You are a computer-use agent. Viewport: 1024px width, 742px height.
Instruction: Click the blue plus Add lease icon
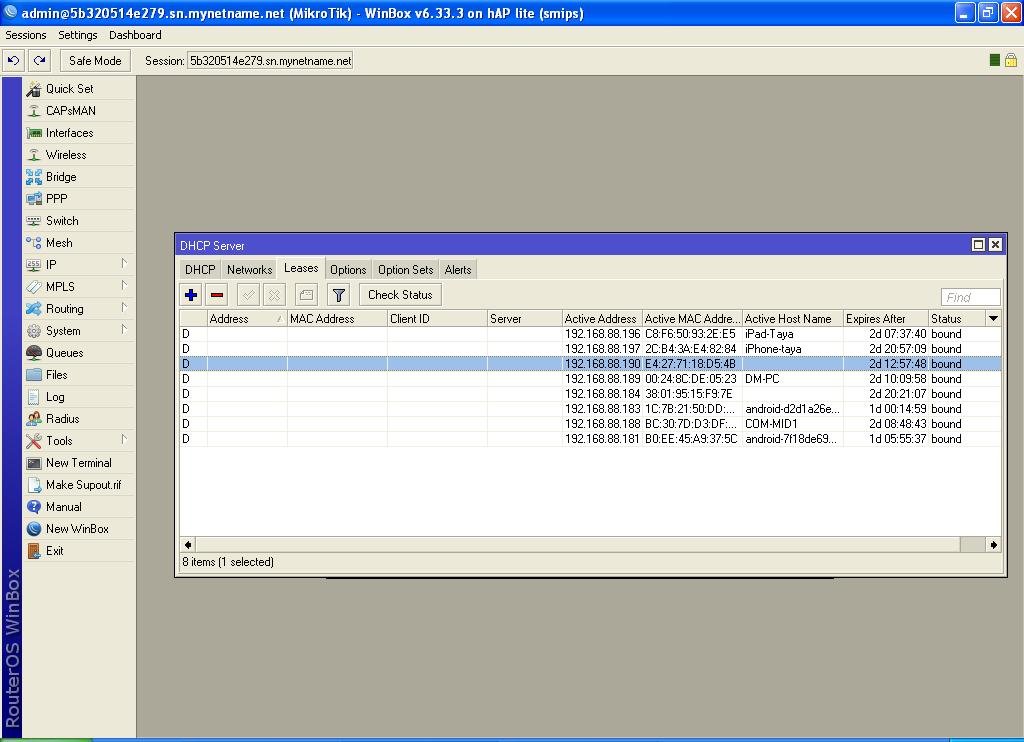click(x=190, y=295)
